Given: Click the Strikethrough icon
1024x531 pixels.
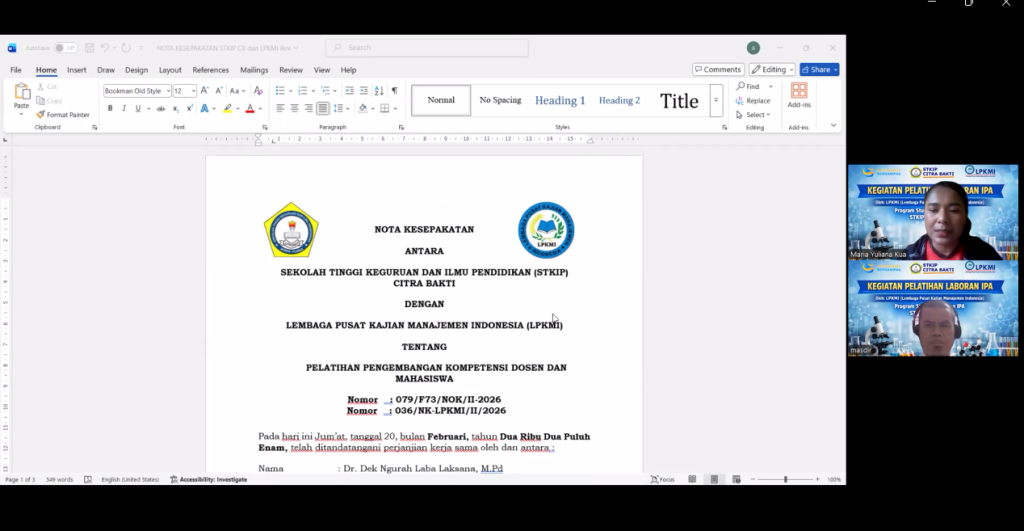Looking at the screenshot, I should click(161, 108).
